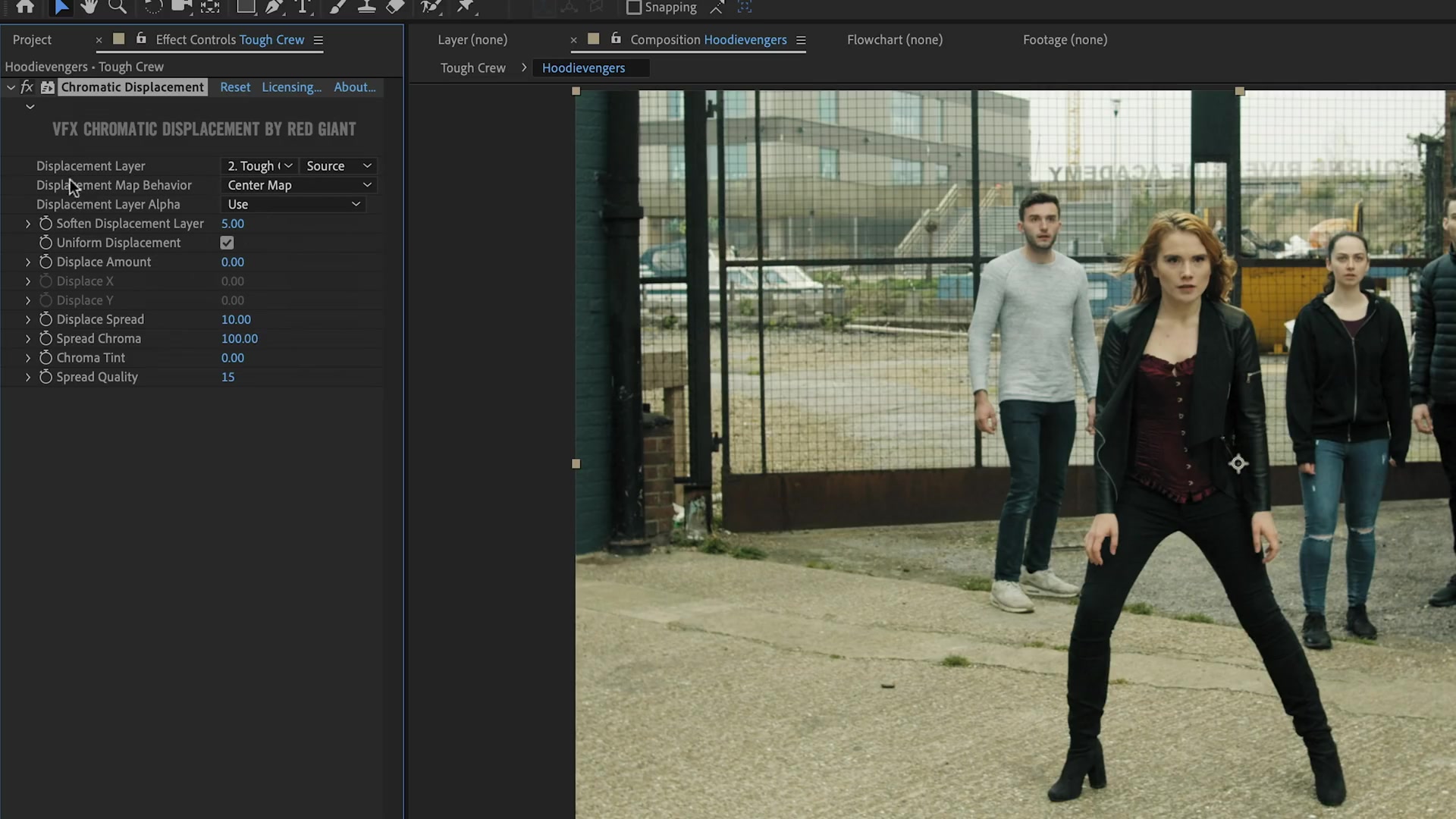This screenshot has width=1456, height=819.
Task: Select the Hand tool
Action: (89, 7)
